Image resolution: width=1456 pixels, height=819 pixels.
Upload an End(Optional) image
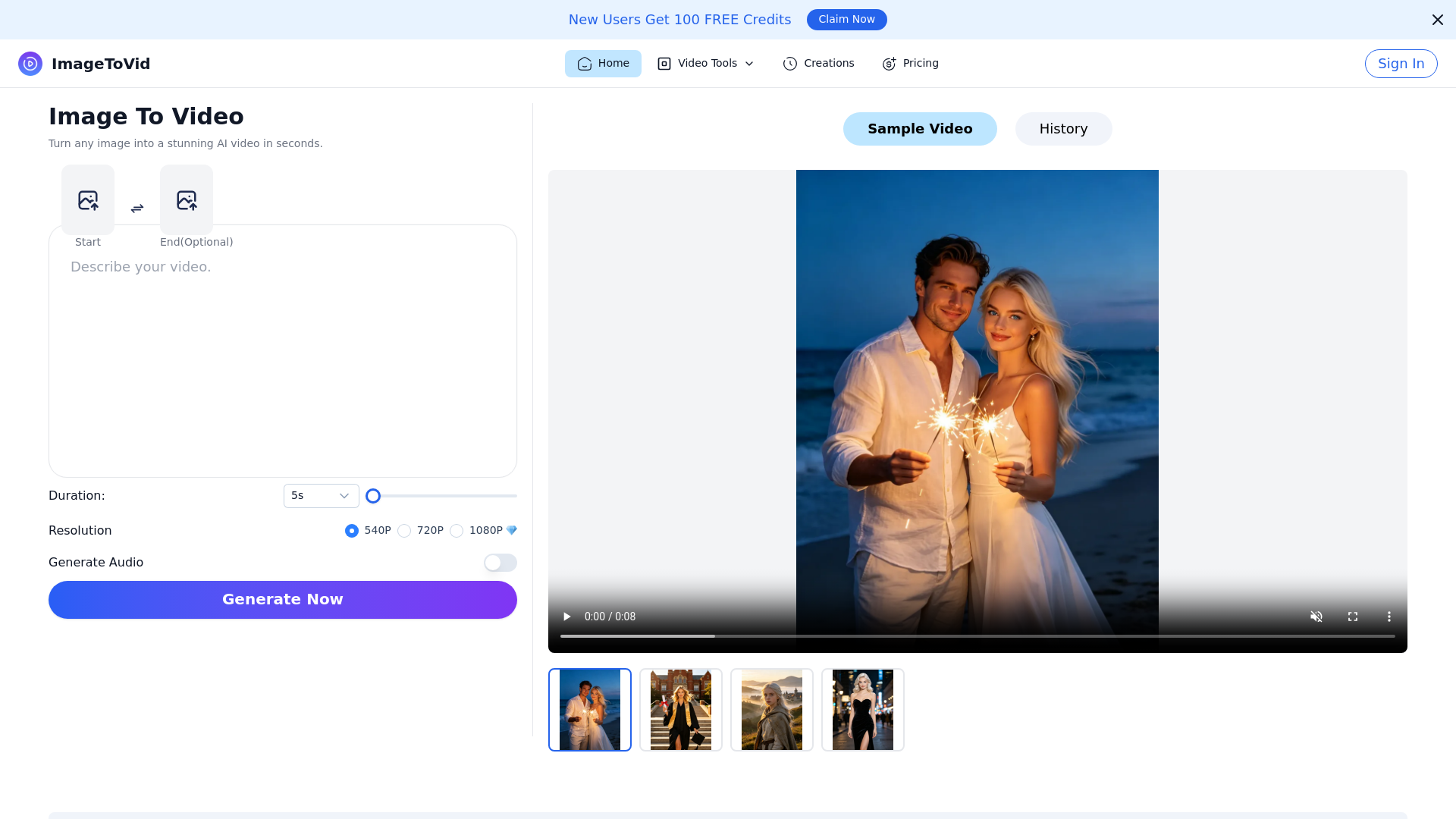[187, 200]
